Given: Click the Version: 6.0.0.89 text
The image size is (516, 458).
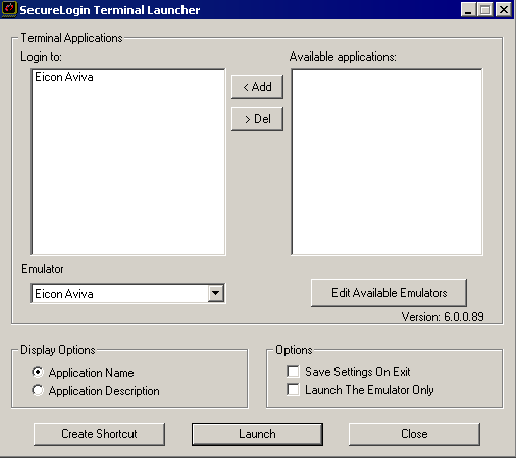Looking at the screenshot, I should coord(442,317).
